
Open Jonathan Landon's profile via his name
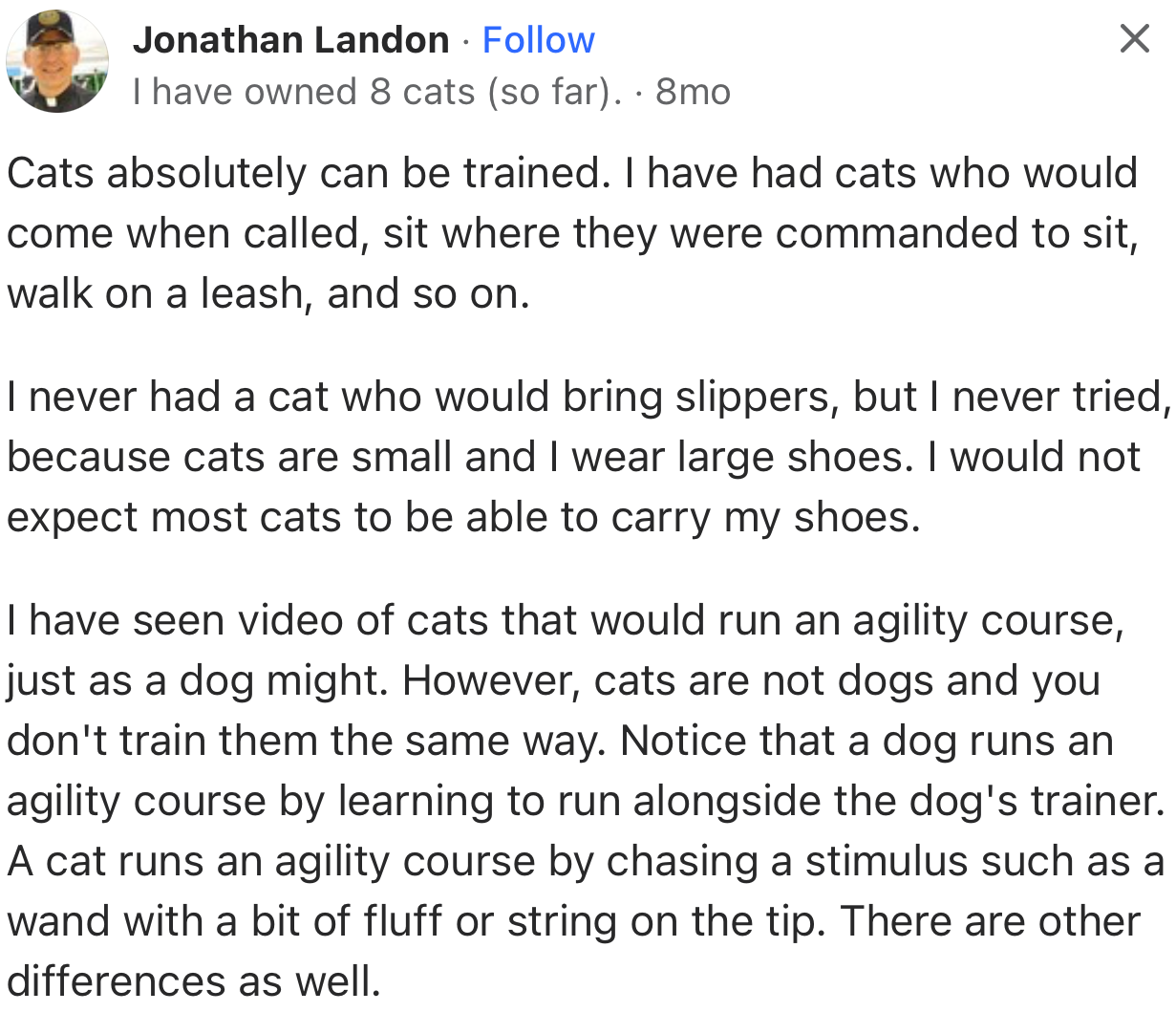click(291, 39)
